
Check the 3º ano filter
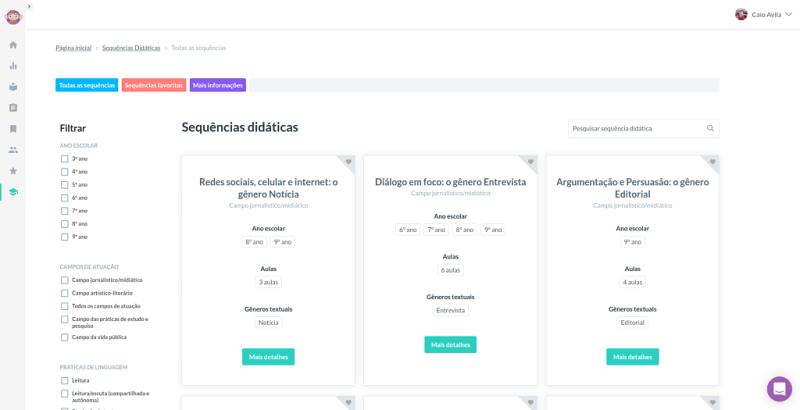pos(65,159)
